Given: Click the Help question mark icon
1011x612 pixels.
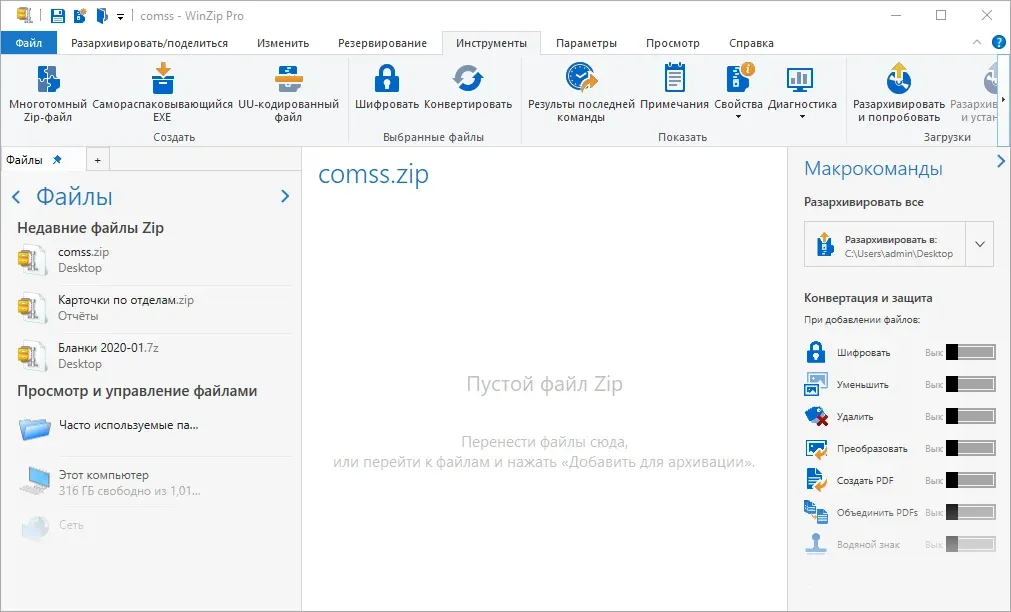Looking at the screenshot, I should (x=999, y=43).
